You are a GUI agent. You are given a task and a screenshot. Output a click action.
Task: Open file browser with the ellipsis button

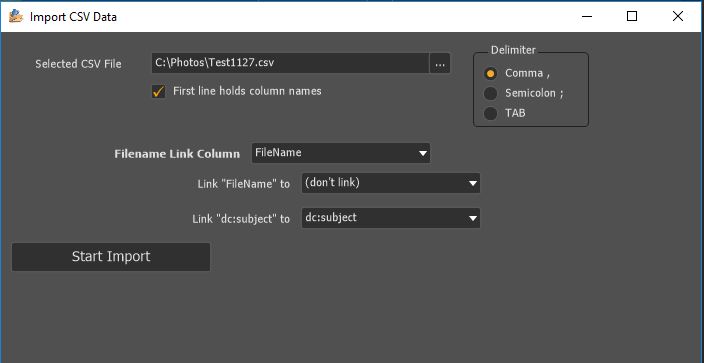tap(440, 63)
